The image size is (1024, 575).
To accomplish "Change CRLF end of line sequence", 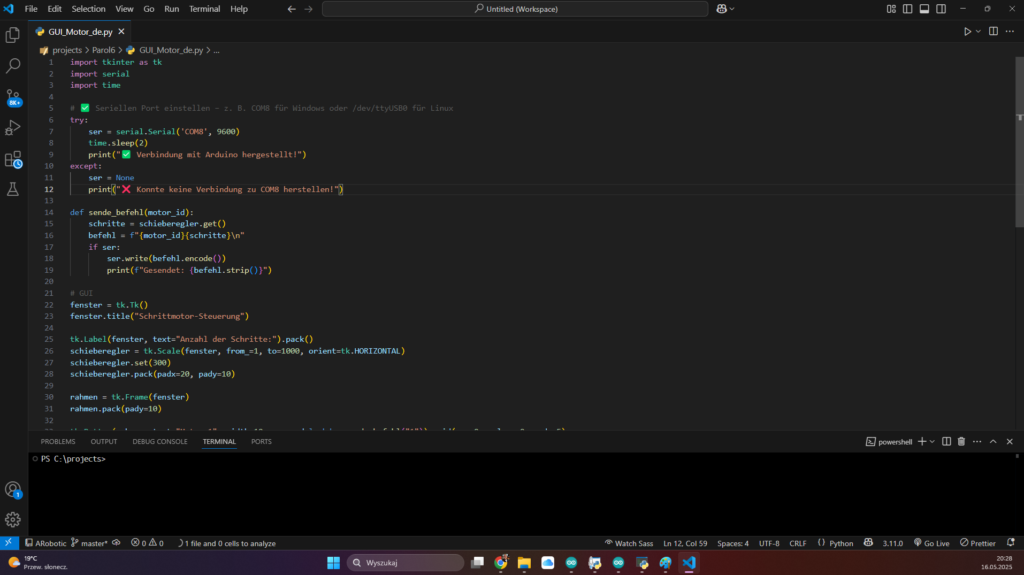I will point(797,543).
